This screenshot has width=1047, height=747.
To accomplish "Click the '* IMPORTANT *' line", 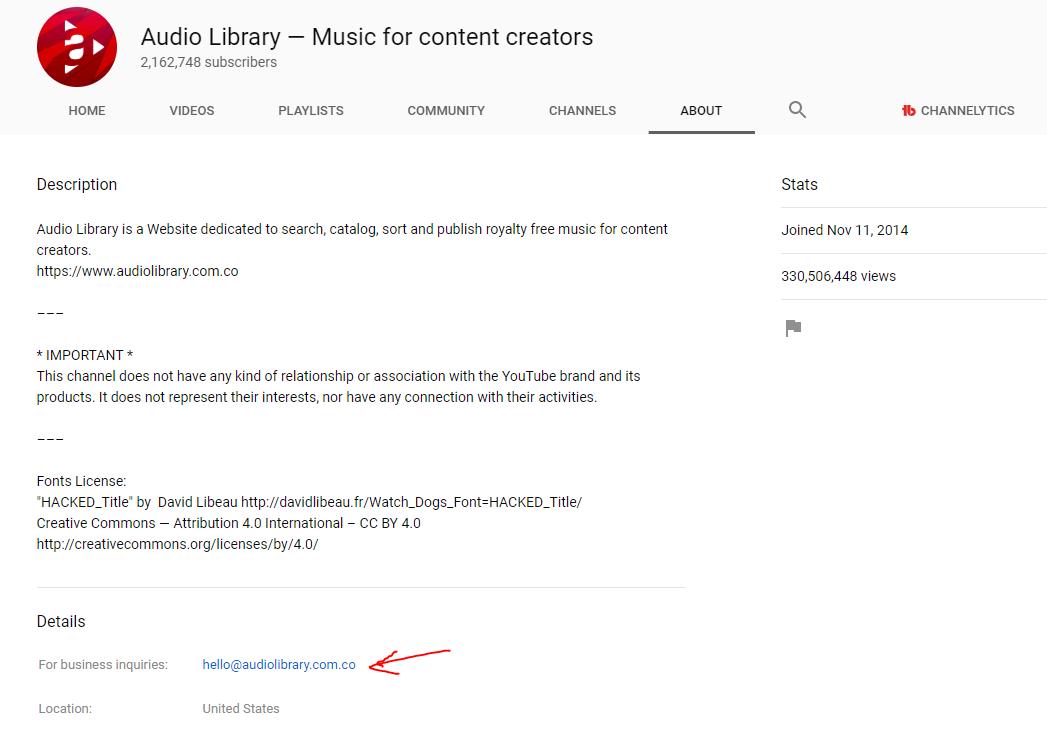I will click(85, 355).
